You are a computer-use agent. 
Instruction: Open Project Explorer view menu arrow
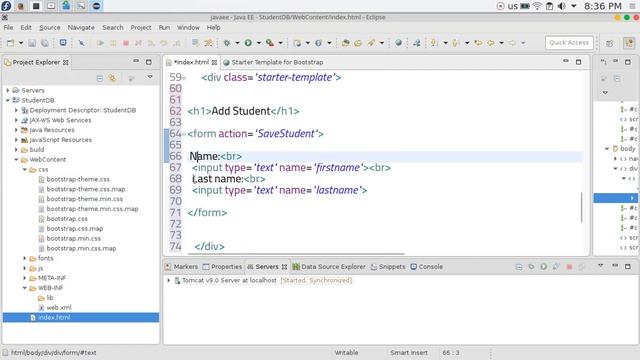point(150,77)
